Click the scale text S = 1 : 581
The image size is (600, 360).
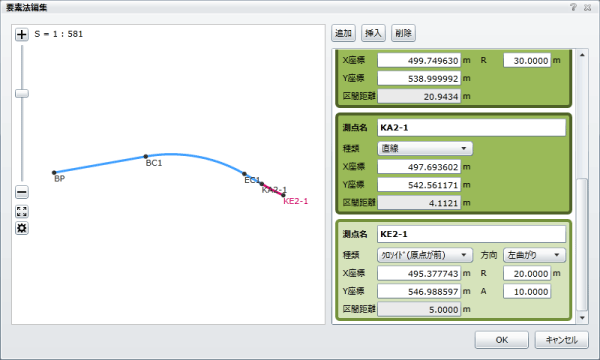[59, 34]
